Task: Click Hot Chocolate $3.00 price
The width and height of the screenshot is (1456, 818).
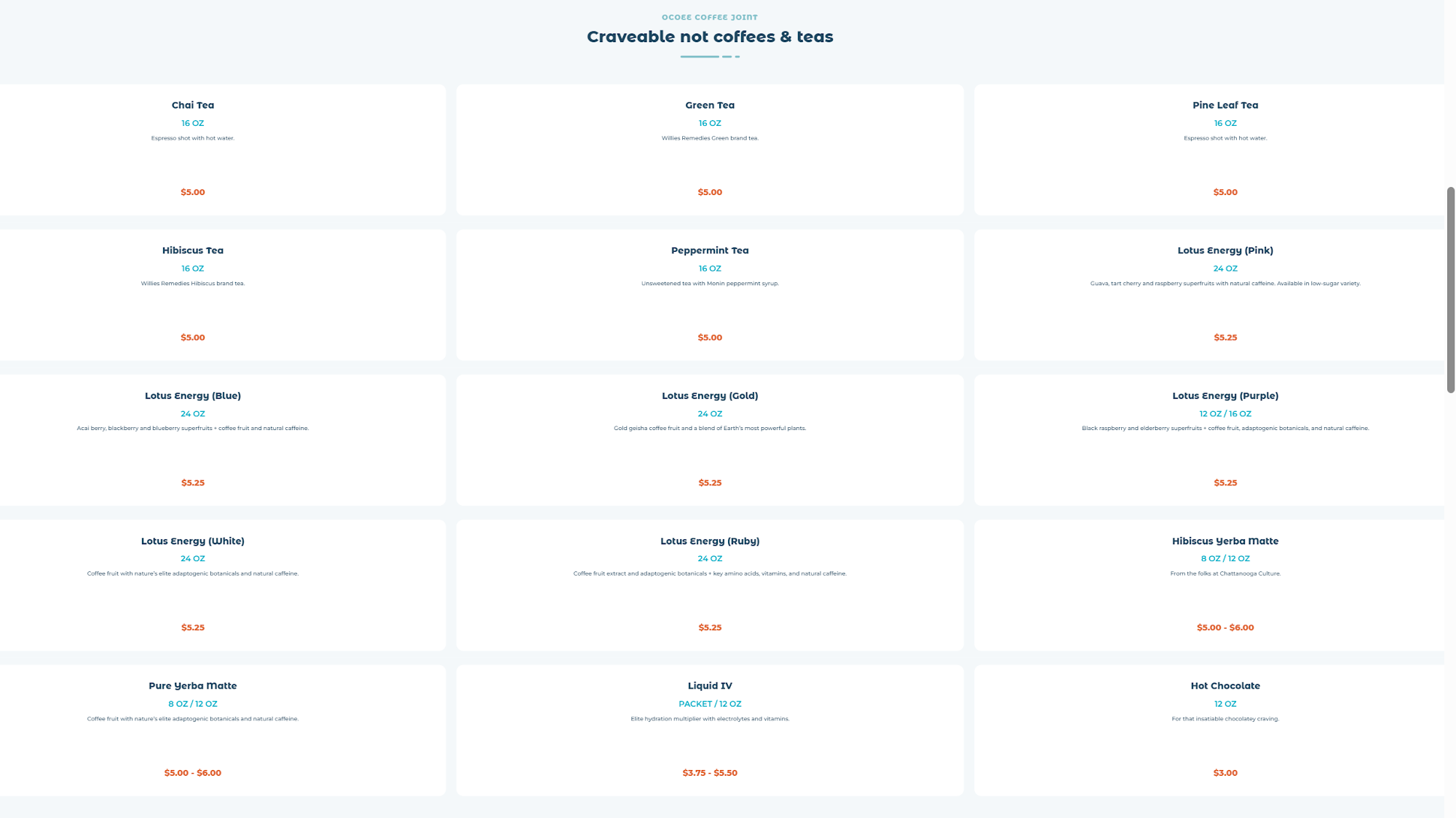Action: [1225, 773]
